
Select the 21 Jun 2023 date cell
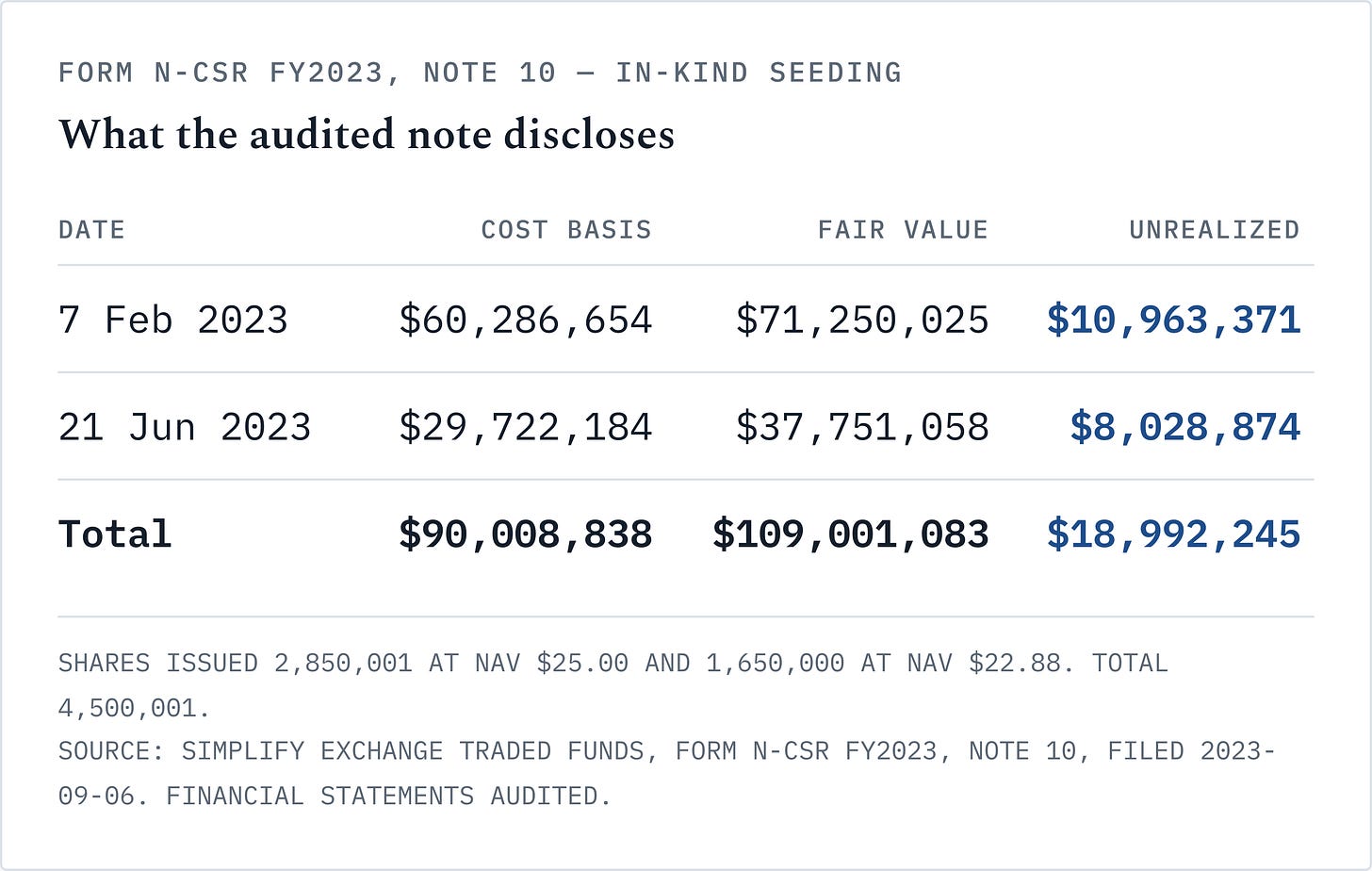[x=185, y=427]
